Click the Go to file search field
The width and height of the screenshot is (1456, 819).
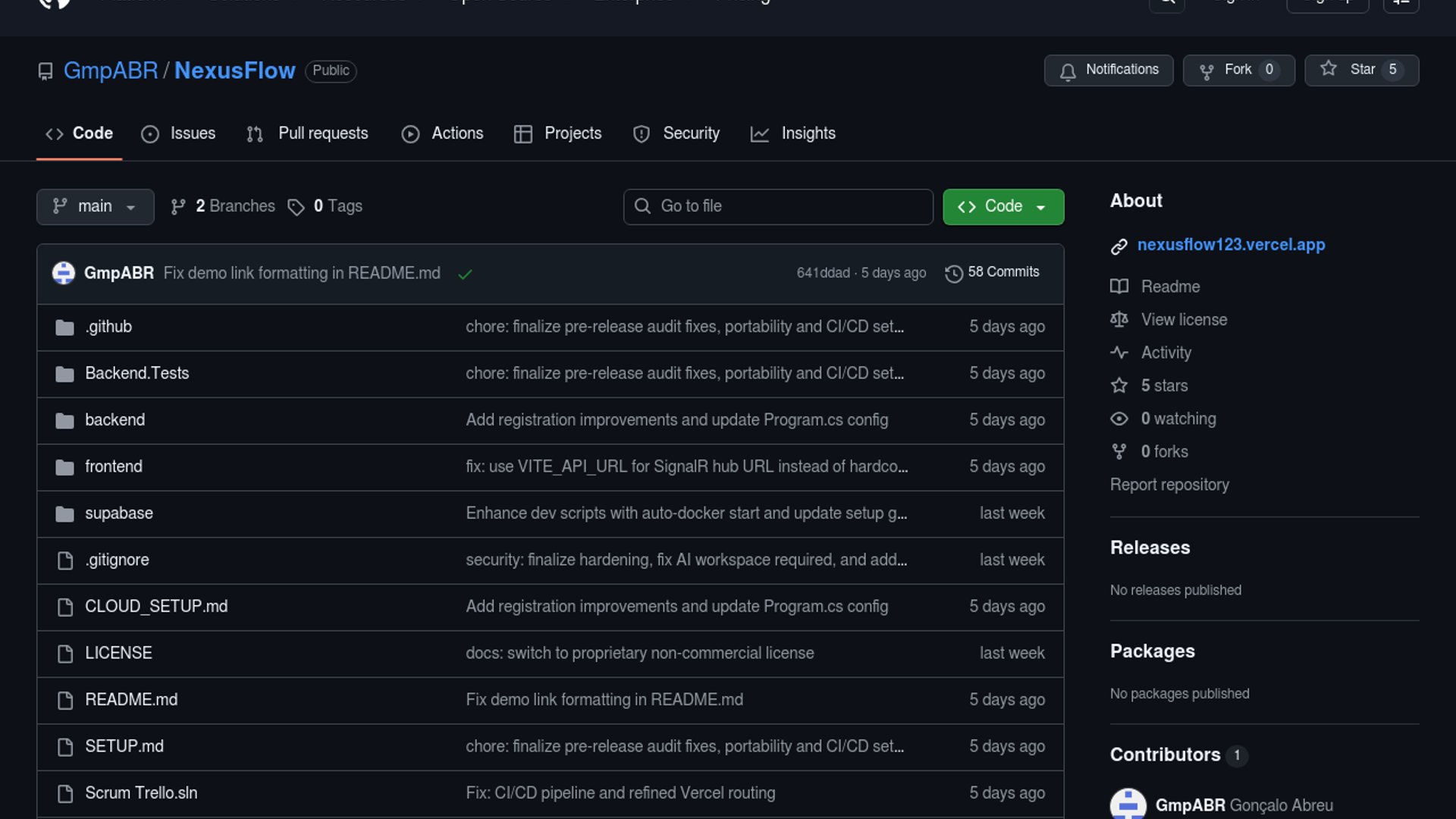tap(778, 206)
